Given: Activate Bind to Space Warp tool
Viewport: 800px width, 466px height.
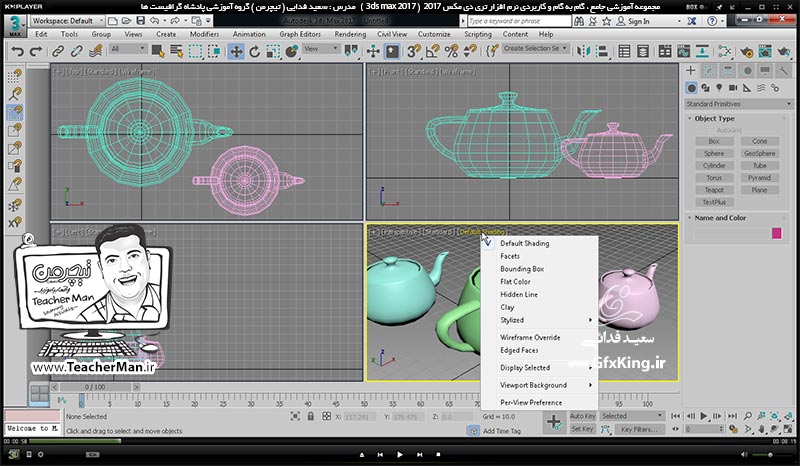Looking at the screenshot, I should pyautogui.click(x=95, y=52).
